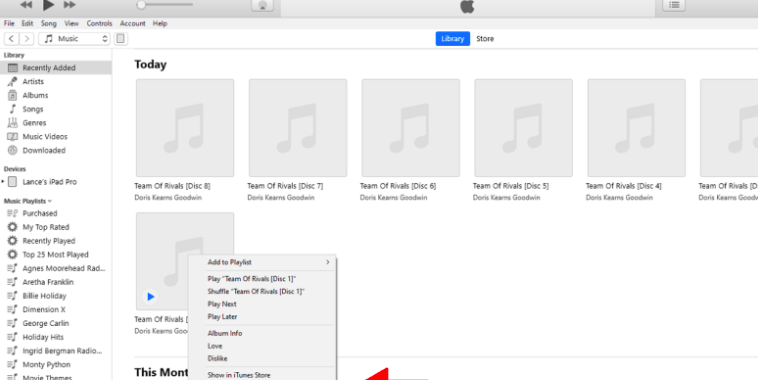Screen dimensions: 758x380
Task: Open the Controls menu
Action: [99, 23]
